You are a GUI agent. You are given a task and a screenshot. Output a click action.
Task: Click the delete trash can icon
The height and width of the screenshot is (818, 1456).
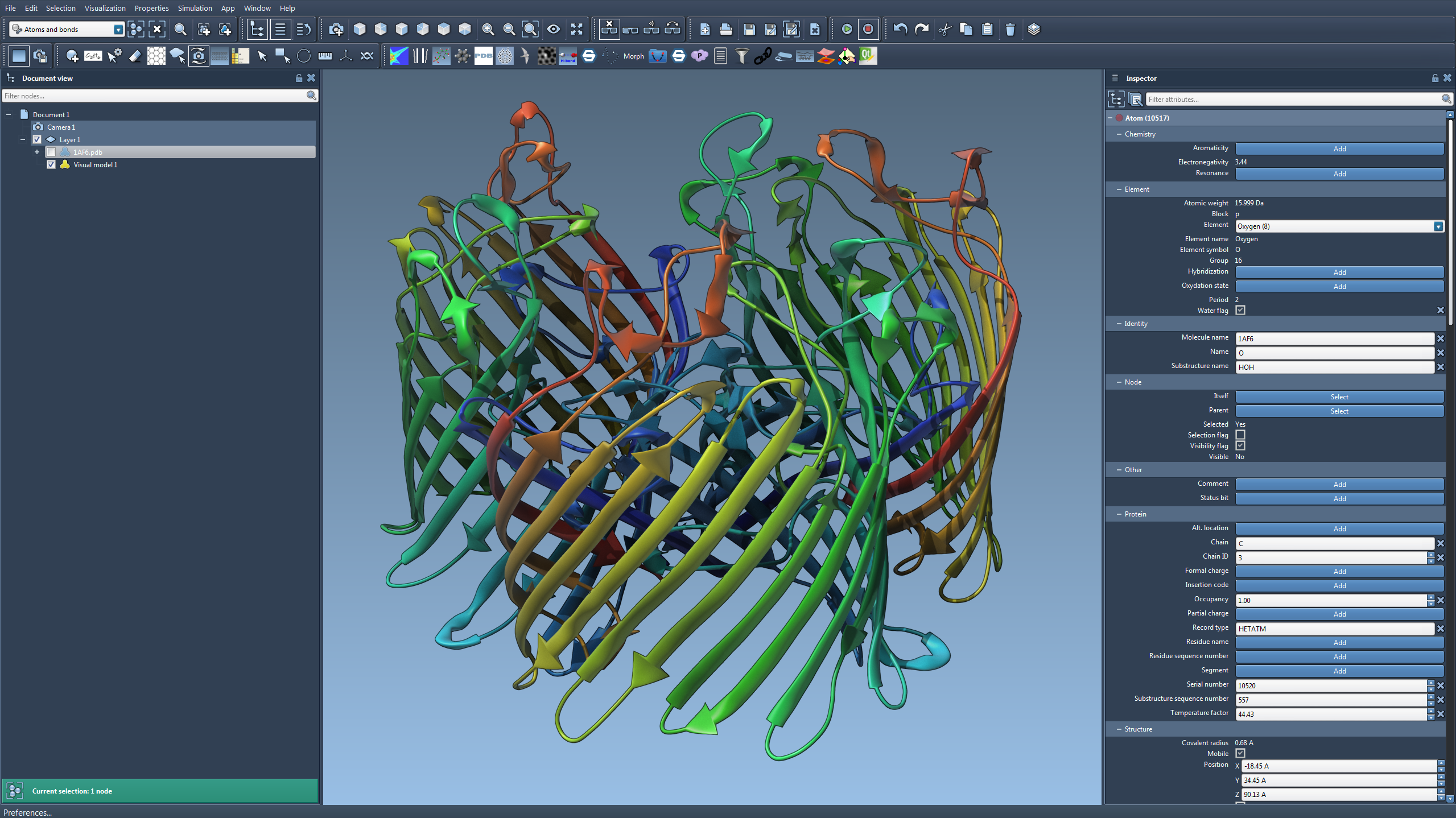coord(1010,29)
